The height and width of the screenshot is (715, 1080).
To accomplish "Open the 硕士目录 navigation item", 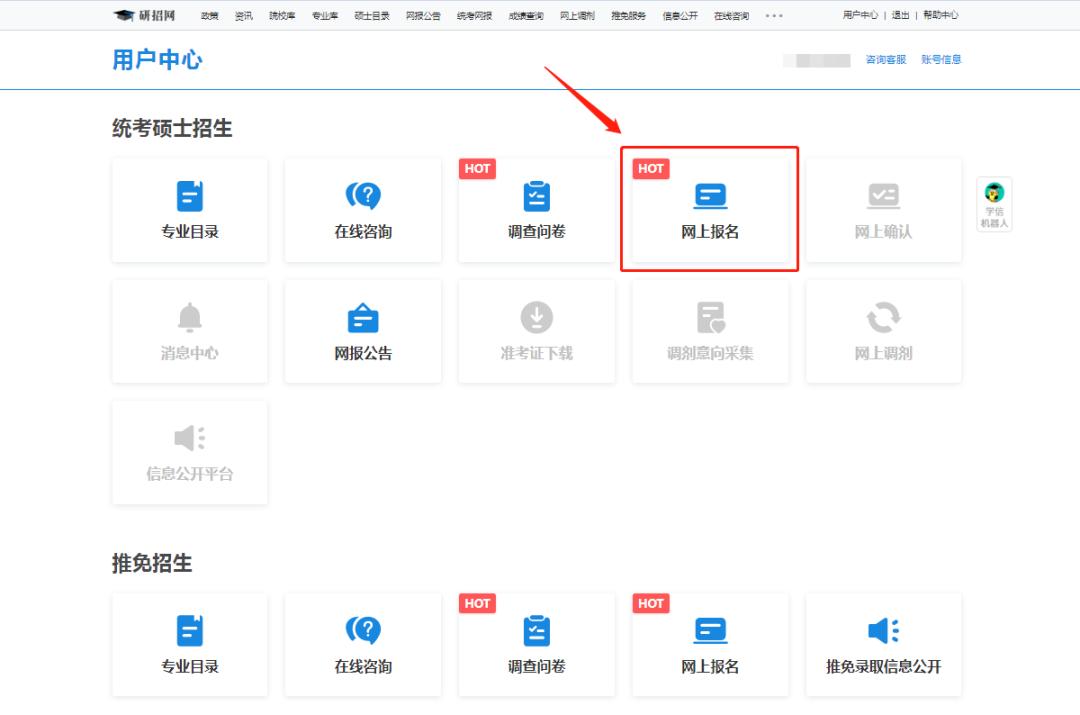I will coord(371,15).
